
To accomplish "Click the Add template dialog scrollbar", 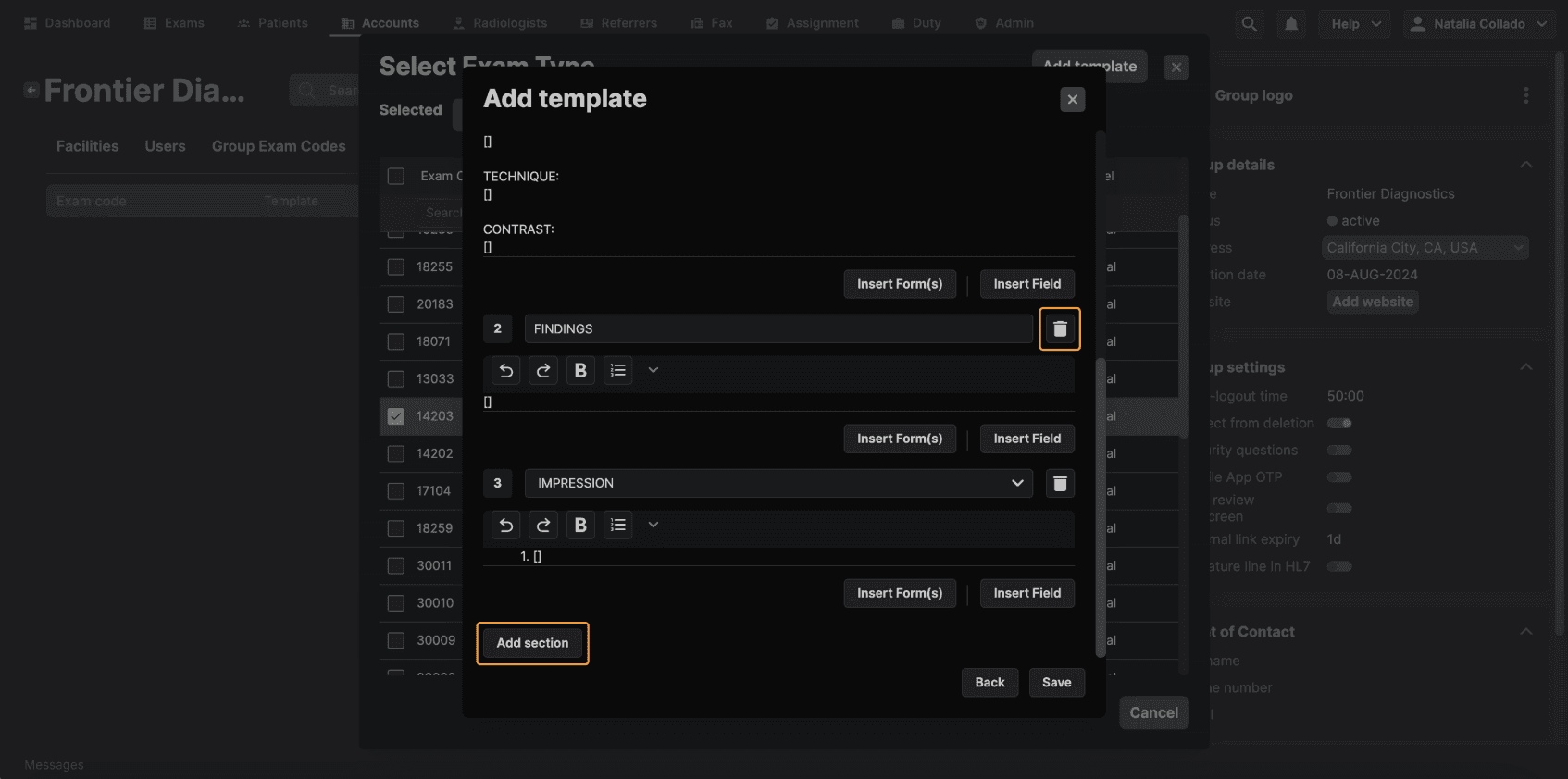I will click(1101, 507).
